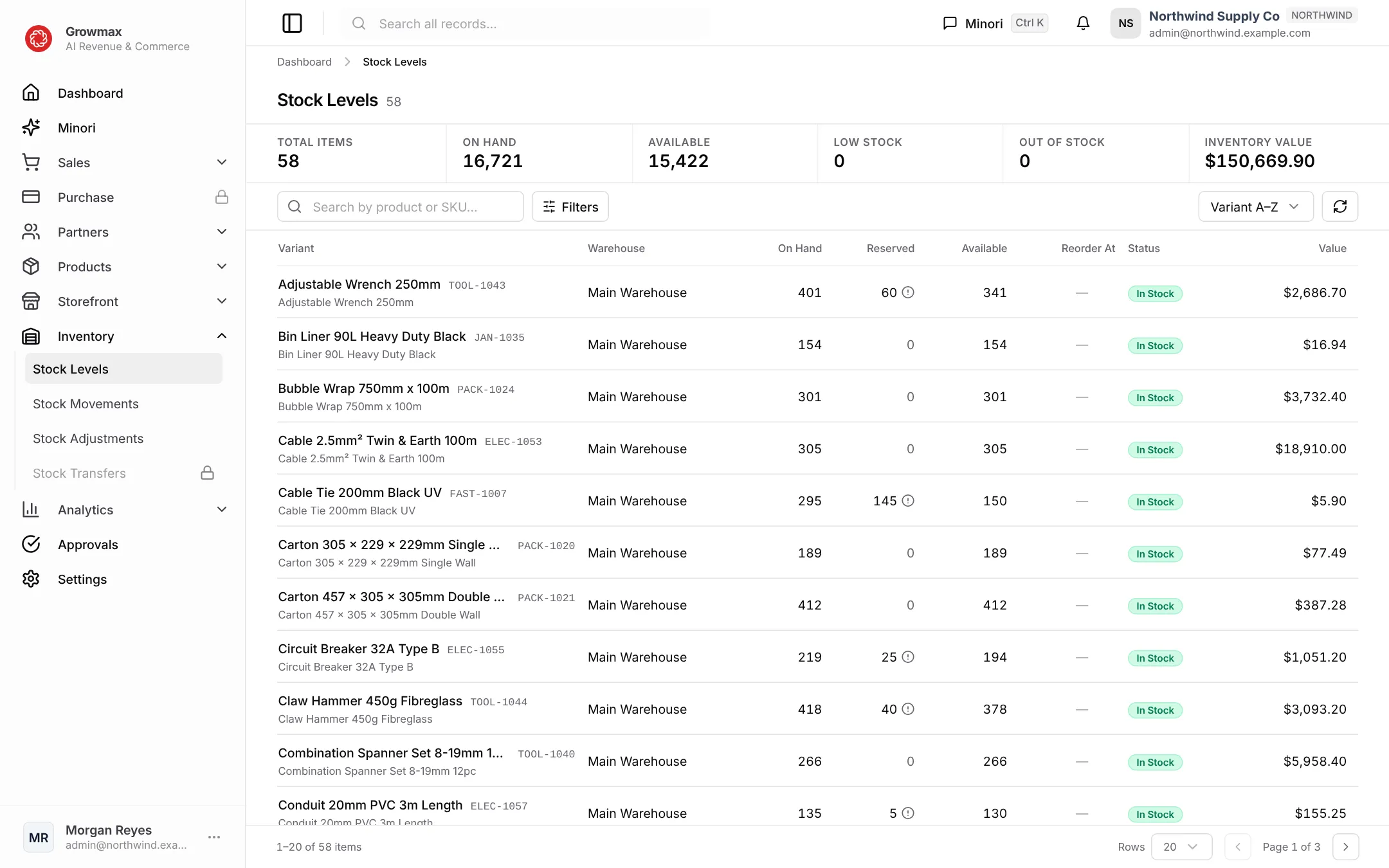Click the Stock Transfers lock icon
1389x868 pixels.
point(207,473)
